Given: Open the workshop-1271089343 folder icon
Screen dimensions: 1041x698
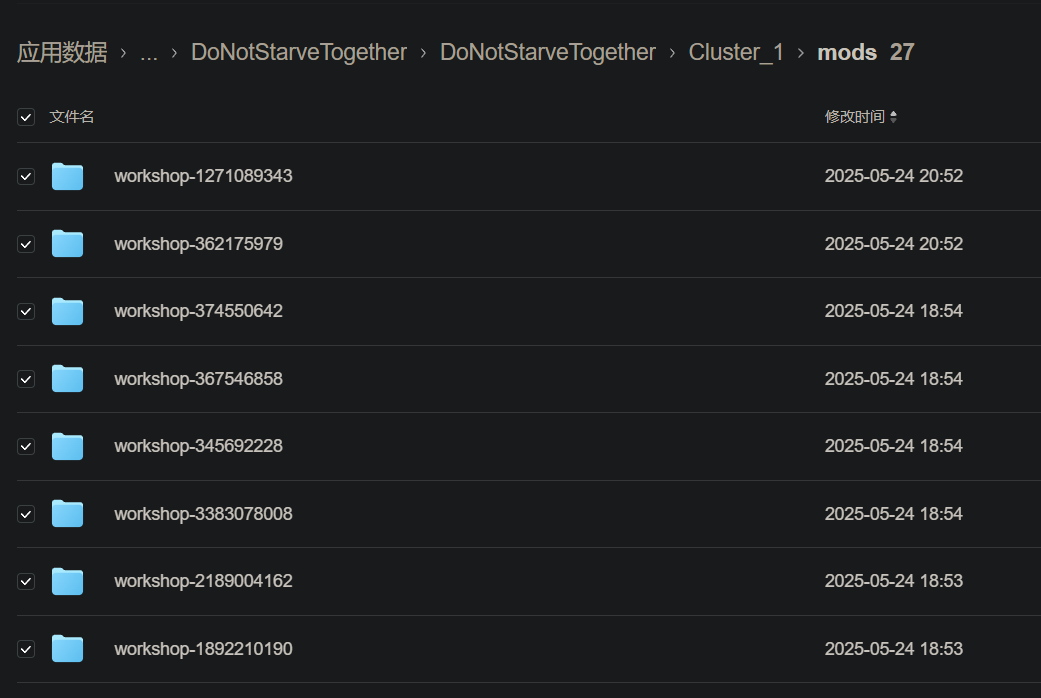Looking at the screenshot, I should click(67, 177).
